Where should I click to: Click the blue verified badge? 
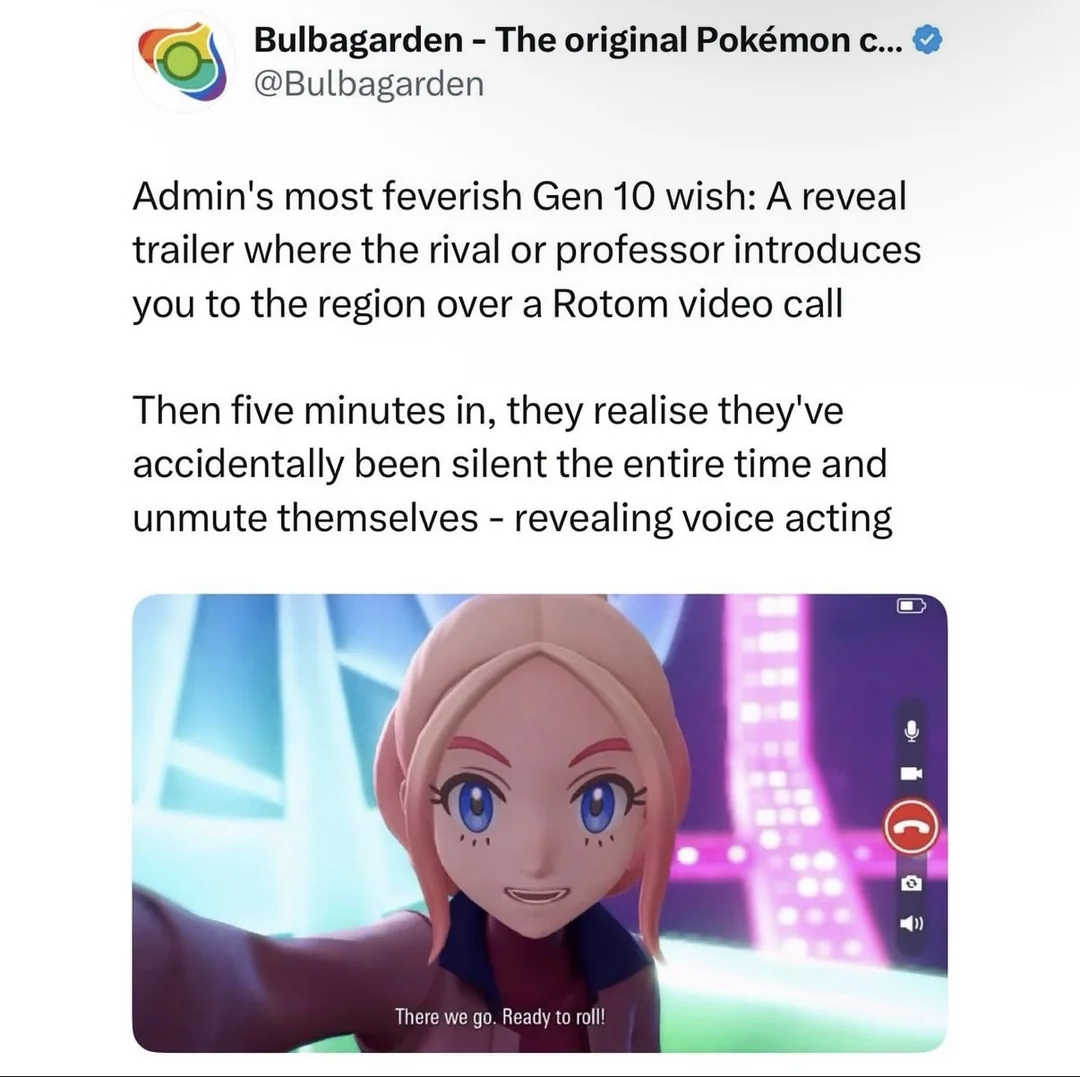pyautogui.click(x=927, y=41)
